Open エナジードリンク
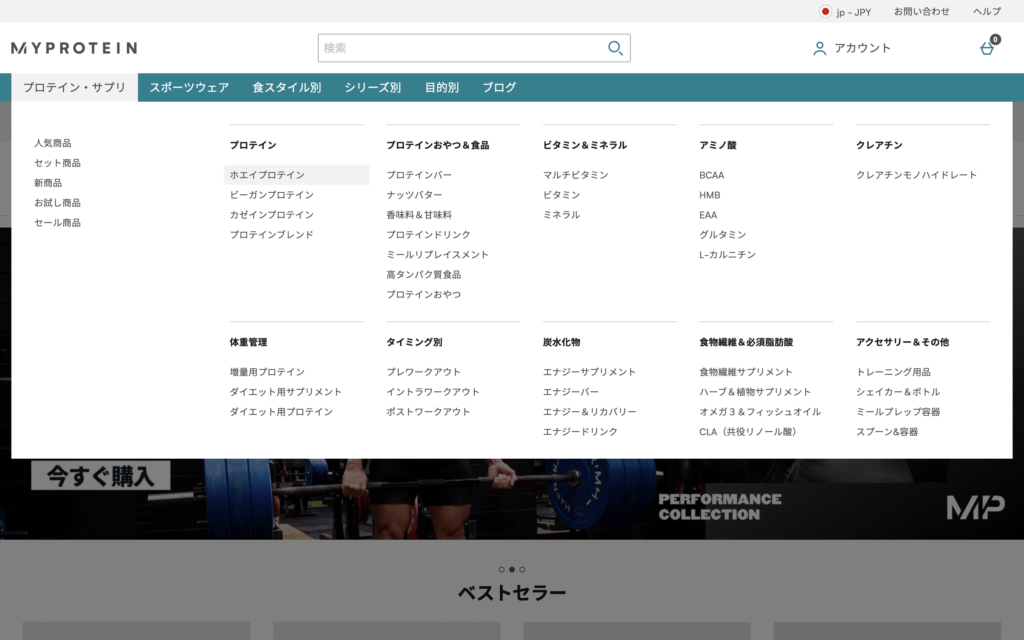The width and height of the screenshot is (1024, 640). (580, 432)
